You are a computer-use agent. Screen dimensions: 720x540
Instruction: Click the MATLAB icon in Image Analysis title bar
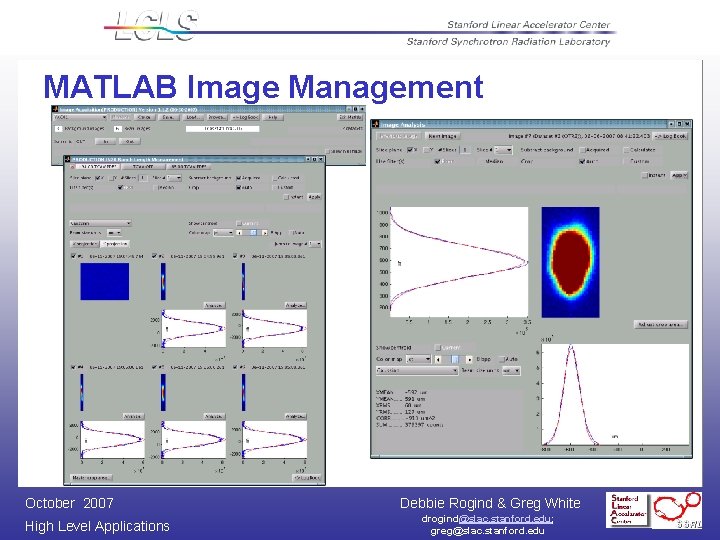tap(375, 124)
